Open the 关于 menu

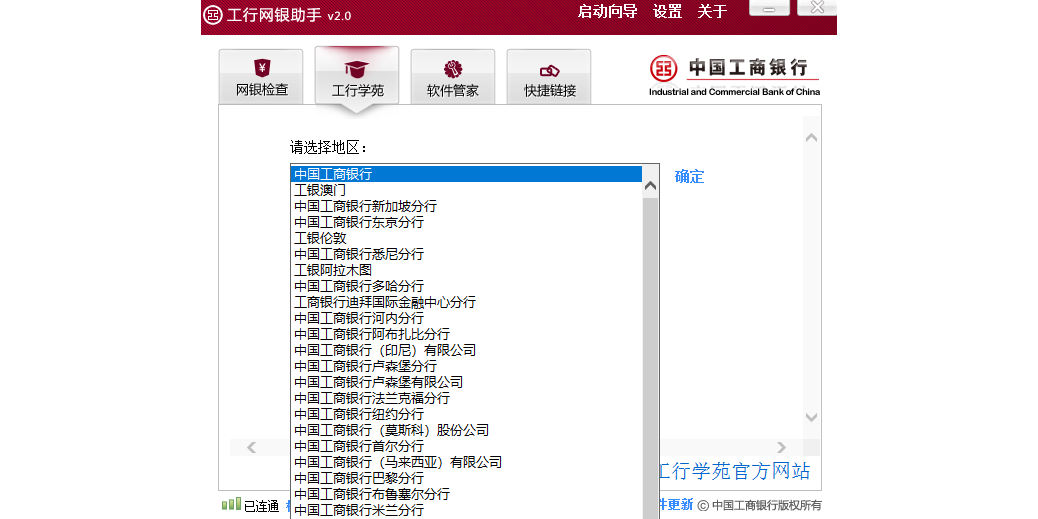pyautogui.click(x=712, y=11)
